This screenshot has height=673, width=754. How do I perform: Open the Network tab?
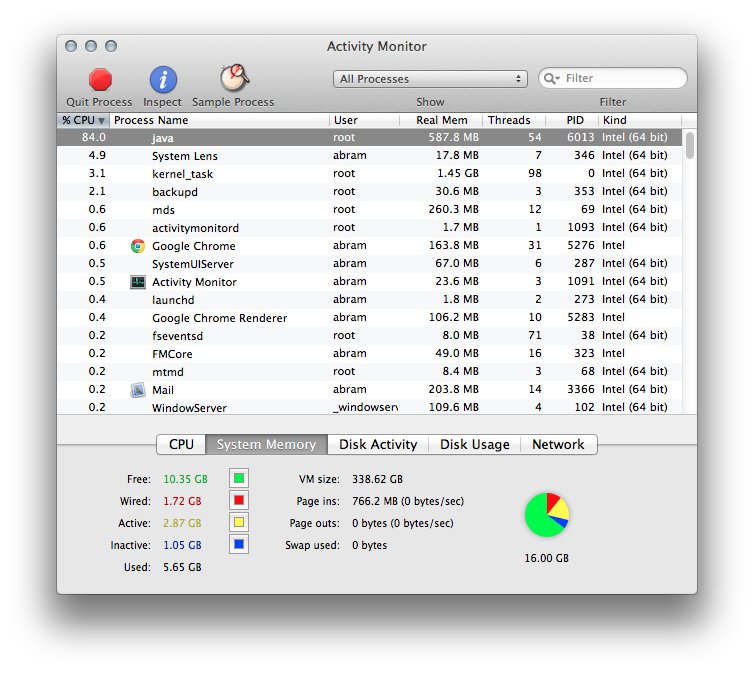[558, 444]
